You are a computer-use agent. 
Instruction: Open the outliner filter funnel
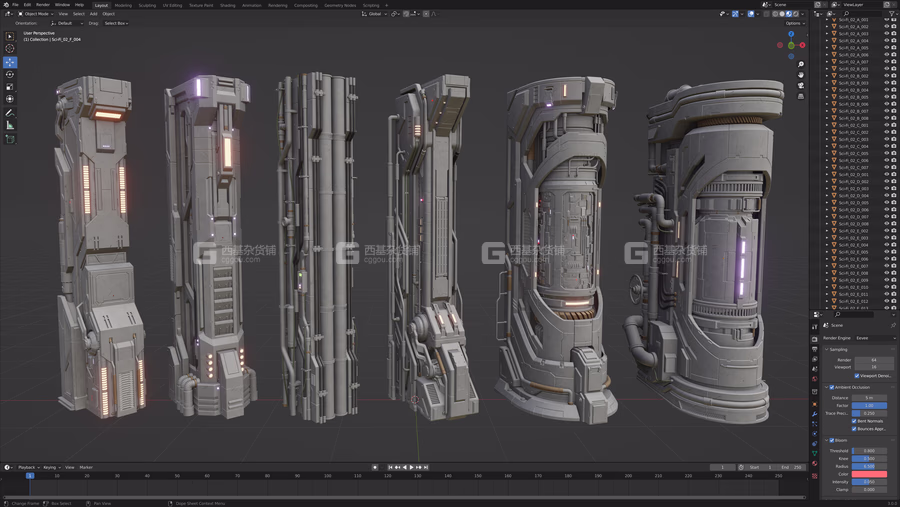pyautogui.click(x=892, y=13)
